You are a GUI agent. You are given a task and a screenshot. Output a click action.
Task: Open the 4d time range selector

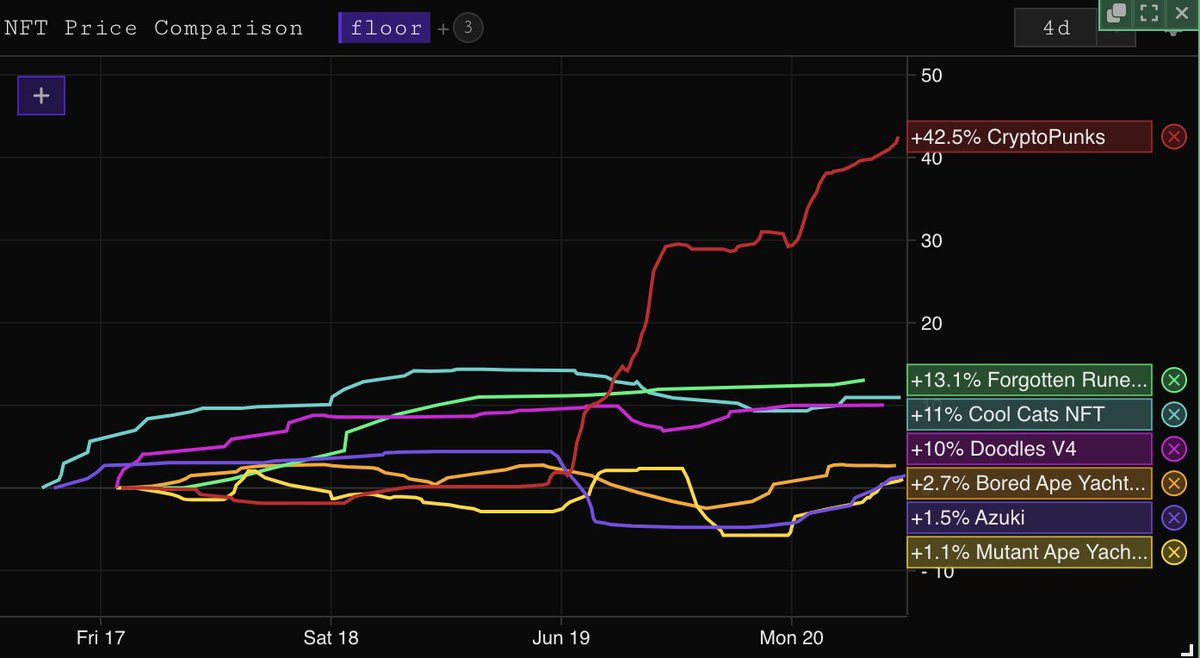1057,28
